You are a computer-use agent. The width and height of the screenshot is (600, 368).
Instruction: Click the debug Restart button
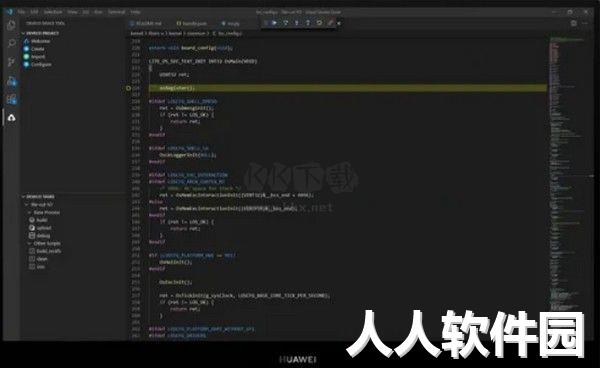[319, 23]
